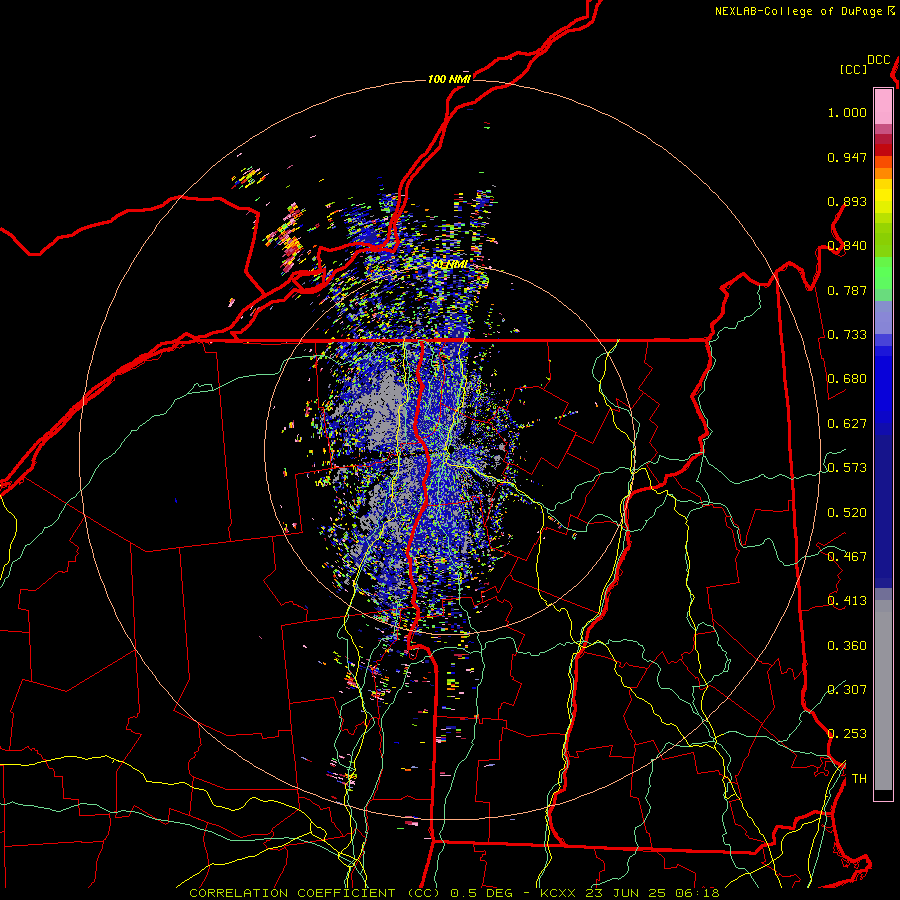Image resolution: width=900 pixels, height=900 pixels.
Task: Click the 0.467 legend value
Action: pos(847,557)
